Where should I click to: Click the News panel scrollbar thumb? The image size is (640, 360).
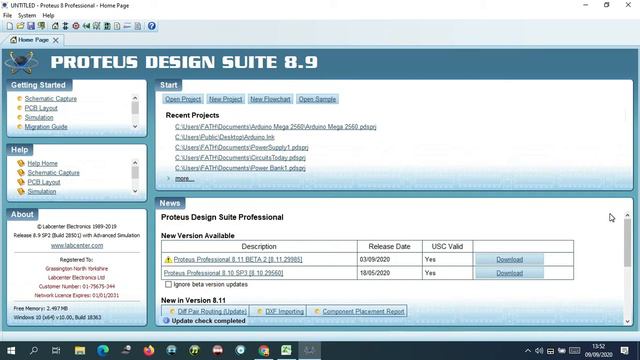coord(627,243)
